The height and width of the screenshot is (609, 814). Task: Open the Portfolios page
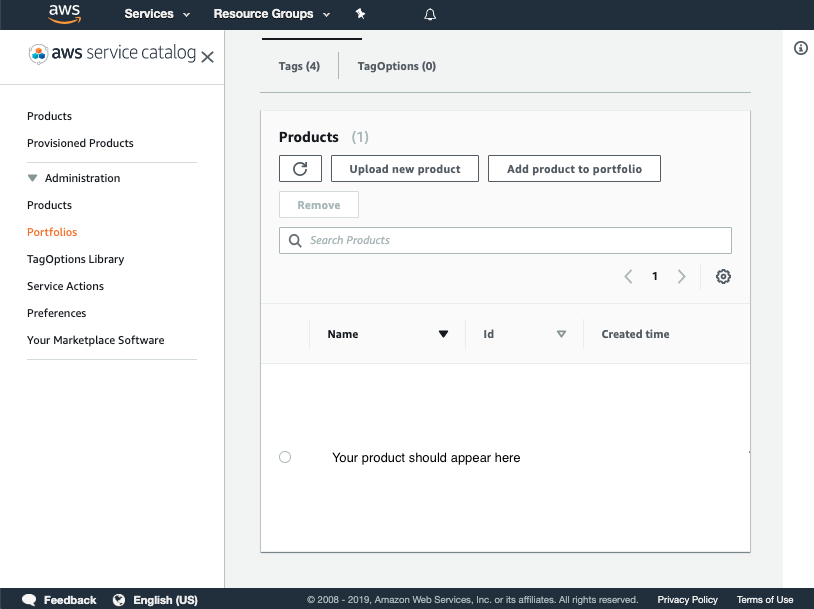52,232
